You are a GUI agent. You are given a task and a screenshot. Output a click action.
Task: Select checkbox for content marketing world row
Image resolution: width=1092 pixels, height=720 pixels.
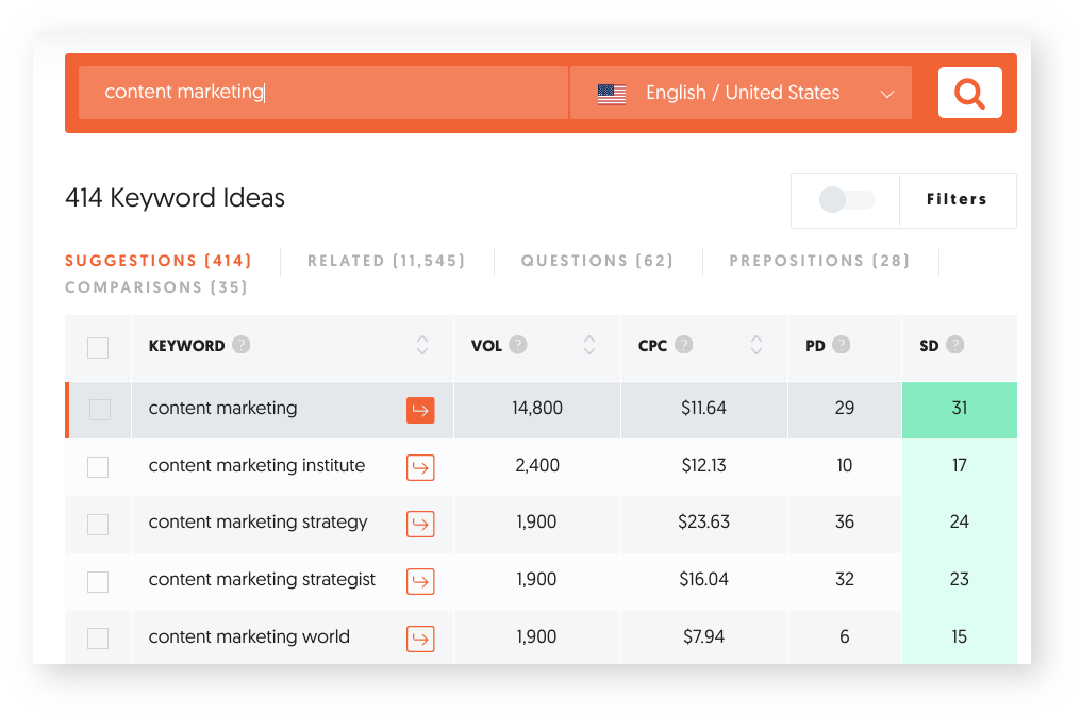tap(98, 638)
